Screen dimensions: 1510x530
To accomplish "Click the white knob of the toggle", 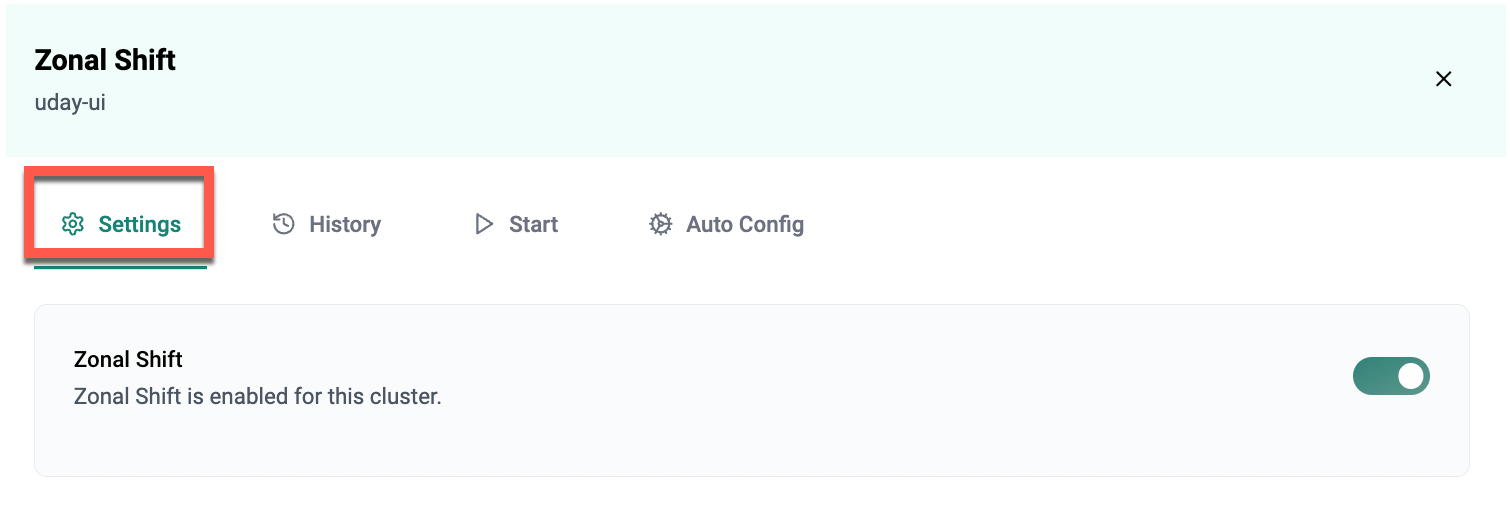I will pyautogui.click(x=1410, y=377).
